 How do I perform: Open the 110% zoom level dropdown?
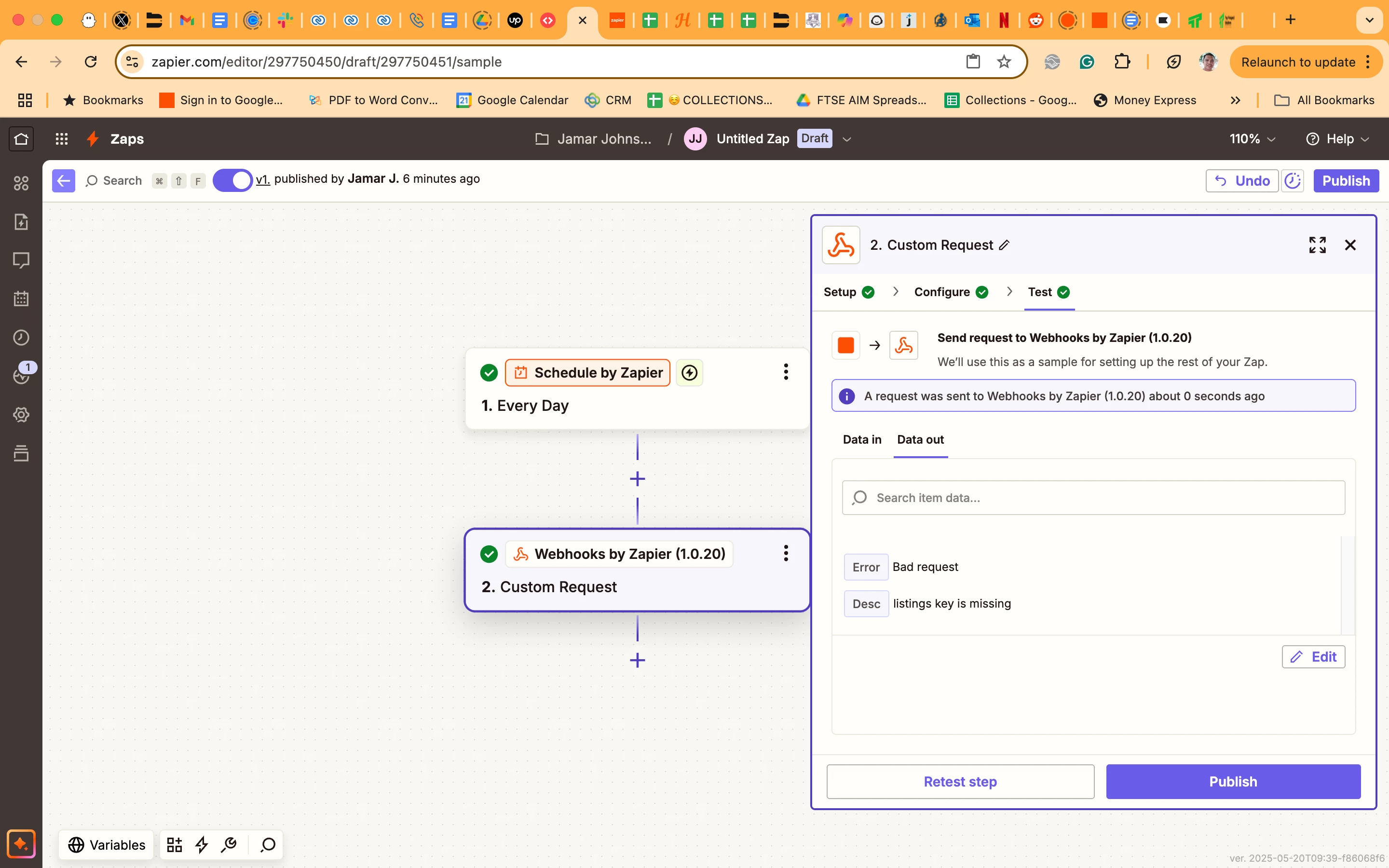point(1252,139)
